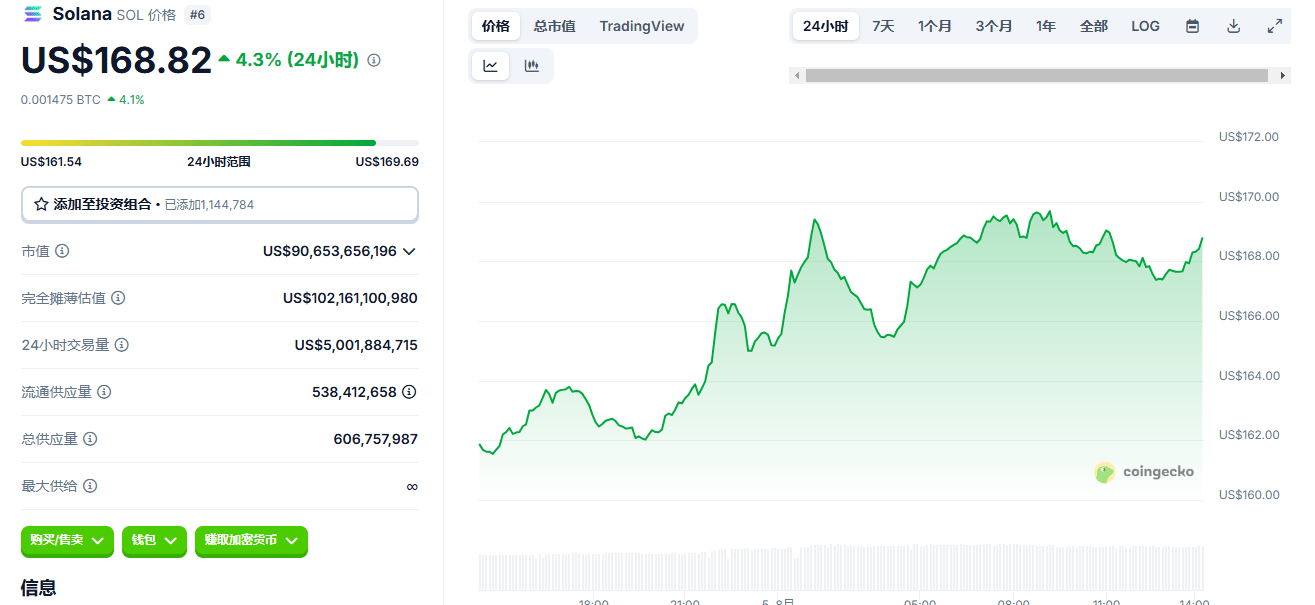Select 7天 time range
1315x605 pixels.
tap(884, 26)
